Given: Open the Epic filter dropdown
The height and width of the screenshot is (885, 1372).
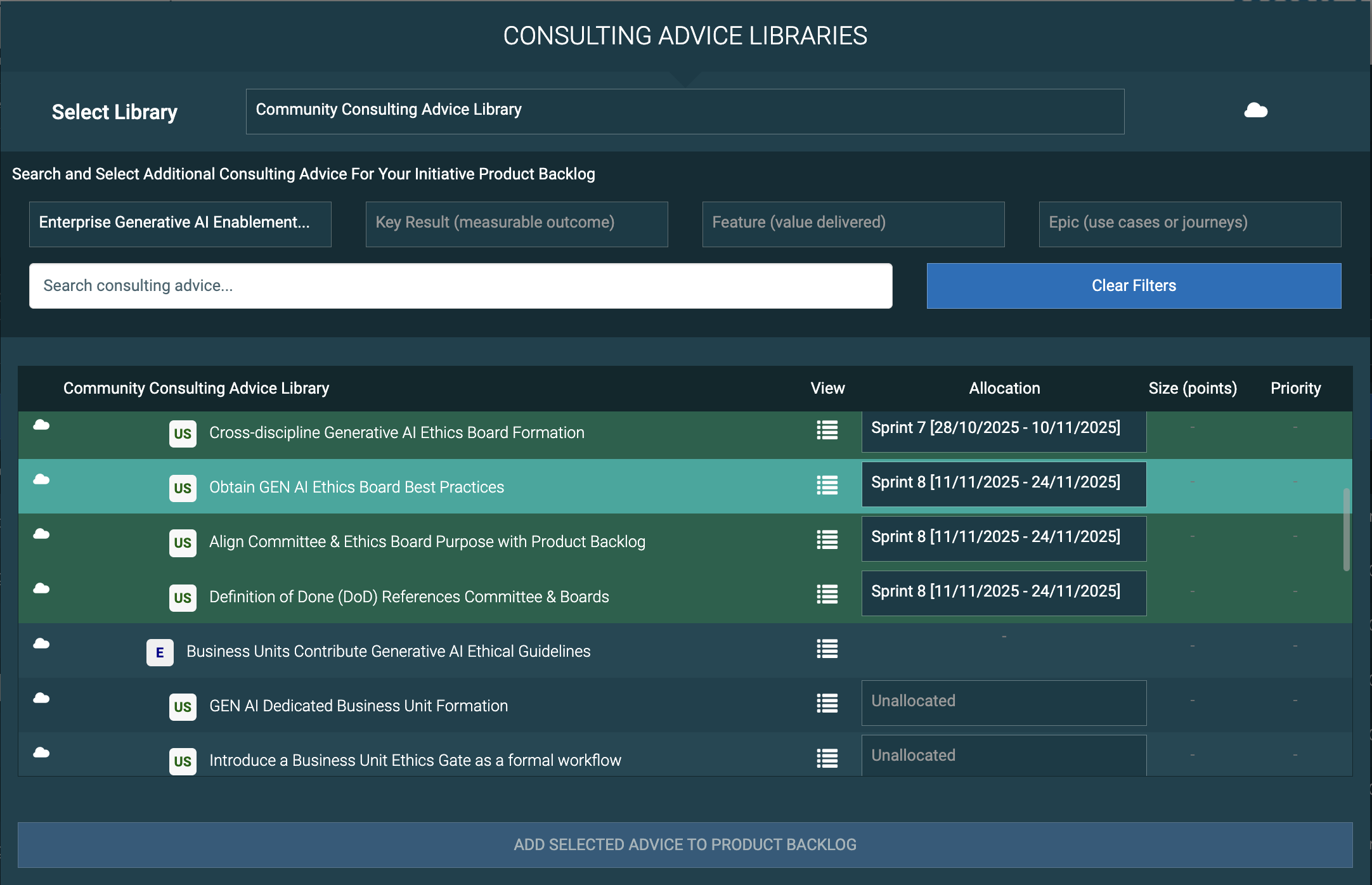Looking at the screenshot, I should click(1189, 224).
